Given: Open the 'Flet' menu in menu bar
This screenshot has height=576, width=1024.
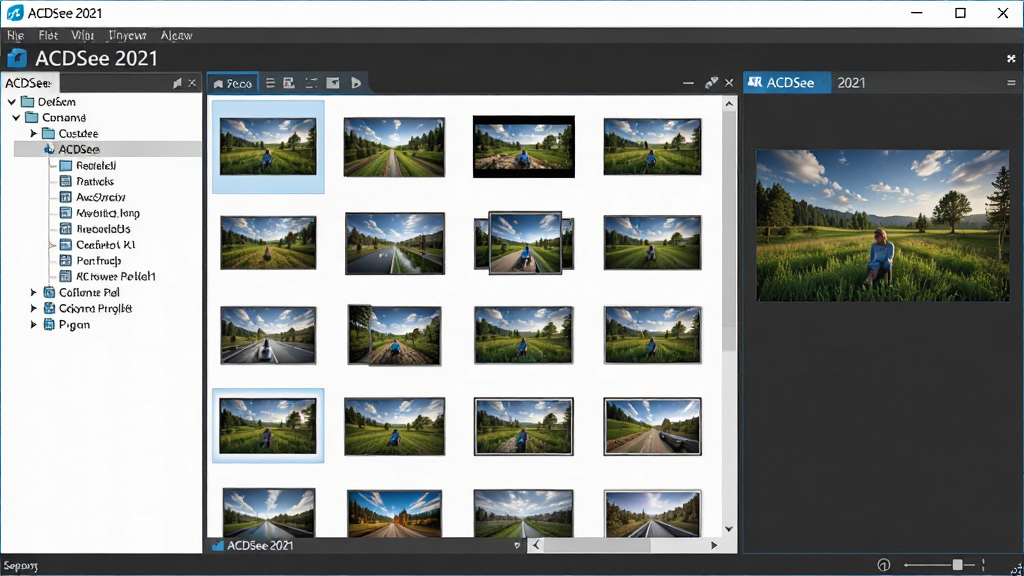Looking at the screenshot, I should point(48,35).
